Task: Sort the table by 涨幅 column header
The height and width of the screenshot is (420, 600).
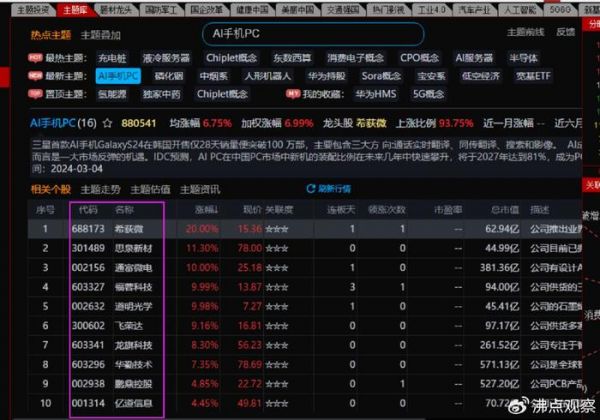Action: pyautogui.click(x=205, y=210)
